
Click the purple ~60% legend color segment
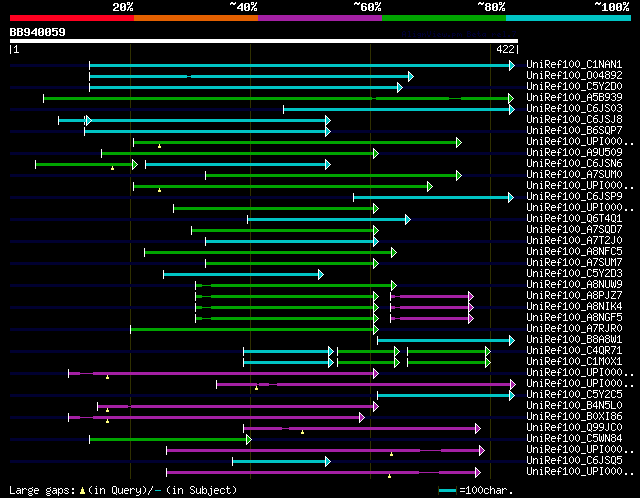point(320,18)
